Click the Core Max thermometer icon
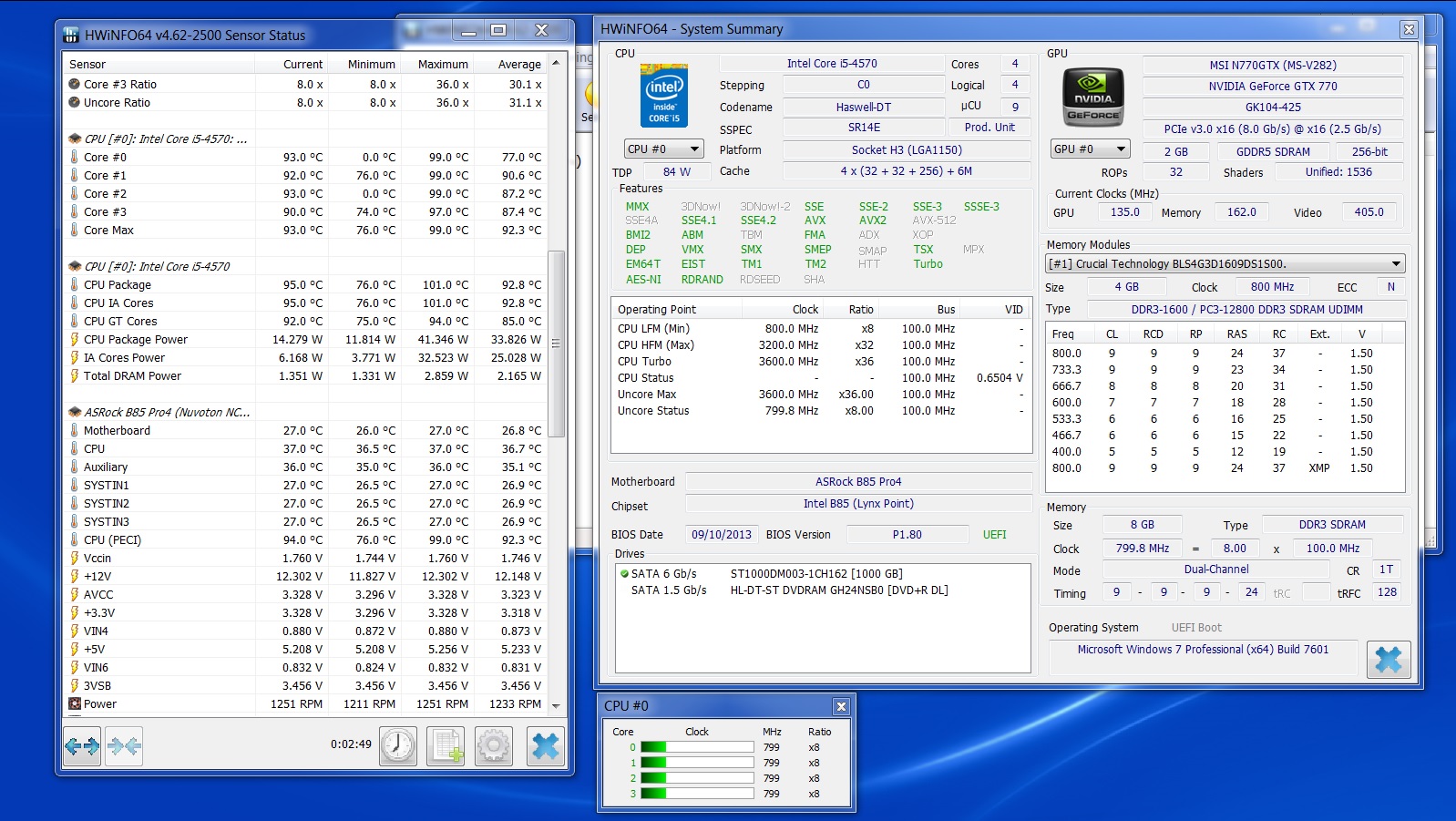Viewport: 1456px width, 821px height. [74, 230]
